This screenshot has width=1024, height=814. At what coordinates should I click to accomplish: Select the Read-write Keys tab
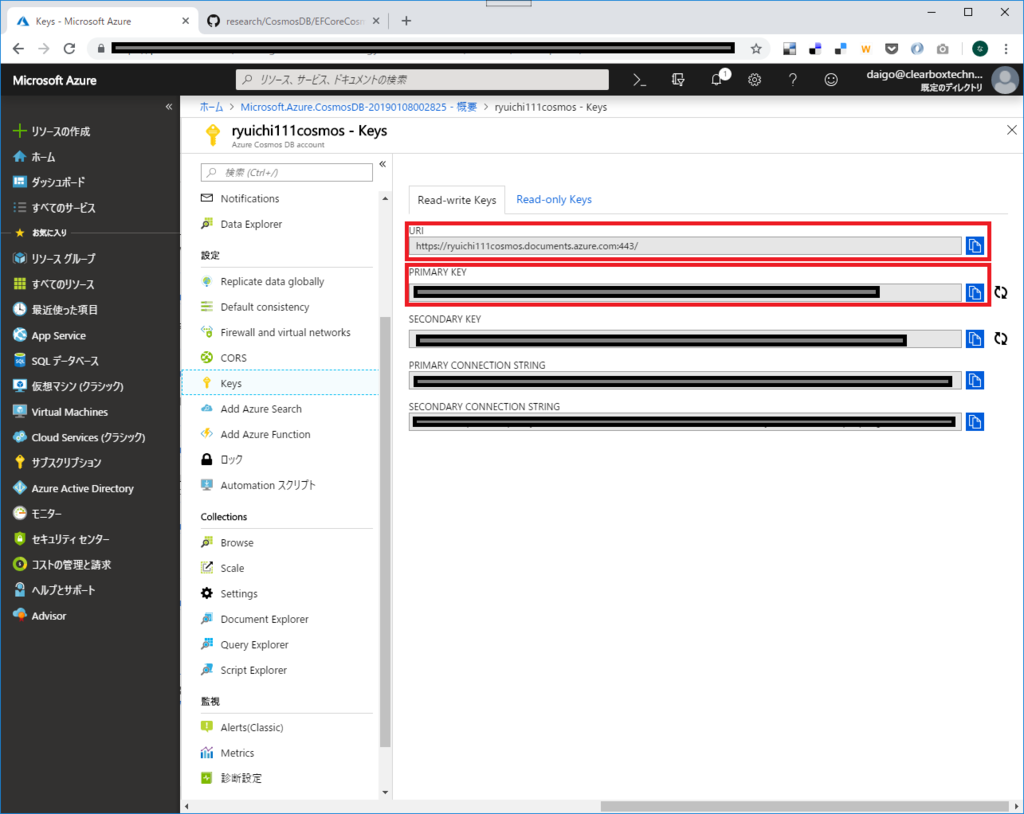(456, 200)
